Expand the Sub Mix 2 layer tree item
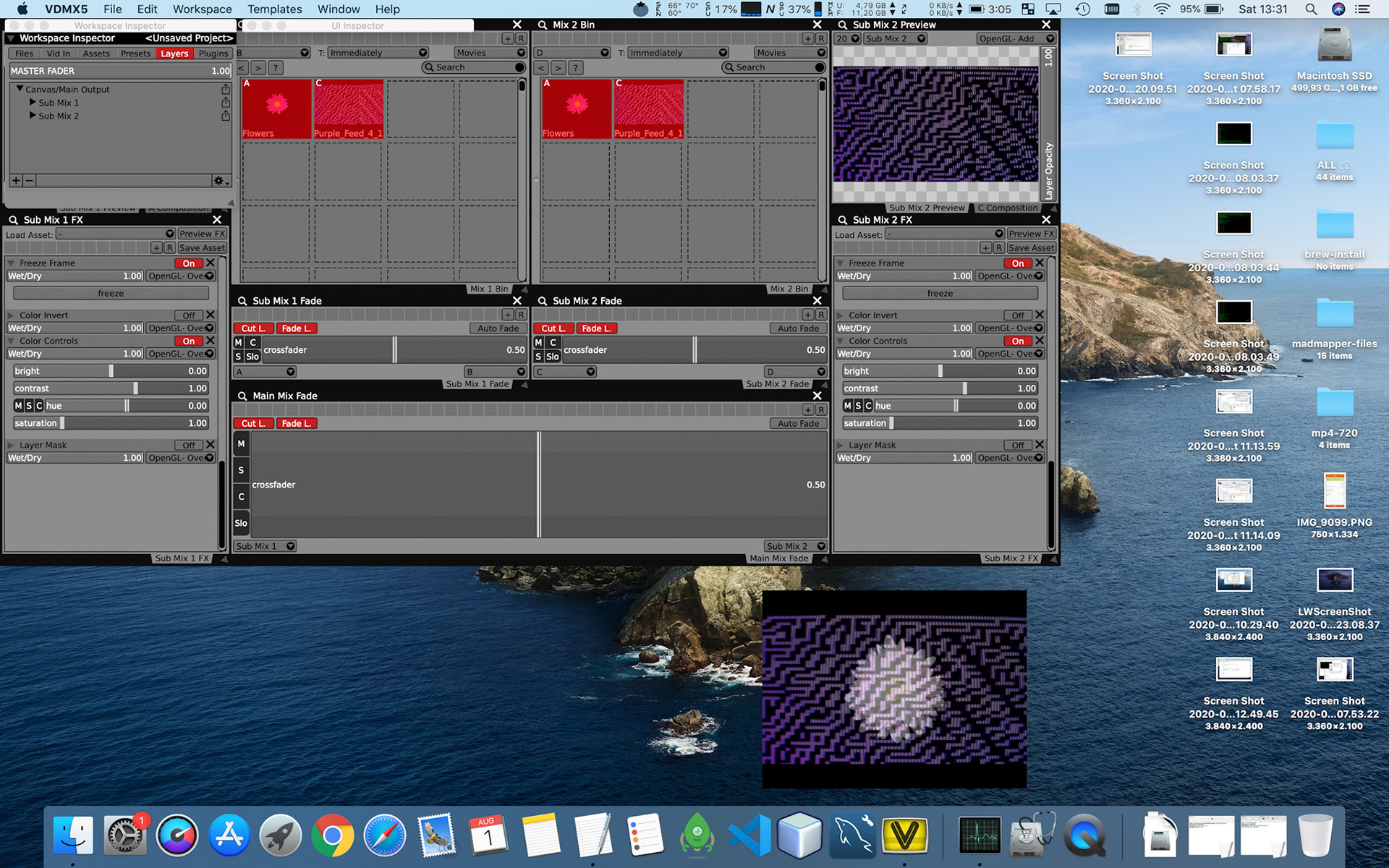 [33, 116]
